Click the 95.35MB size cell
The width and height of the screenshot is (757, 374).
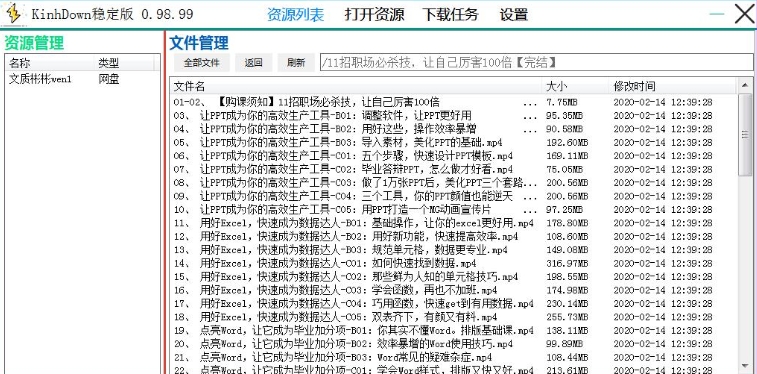(564, 116)
